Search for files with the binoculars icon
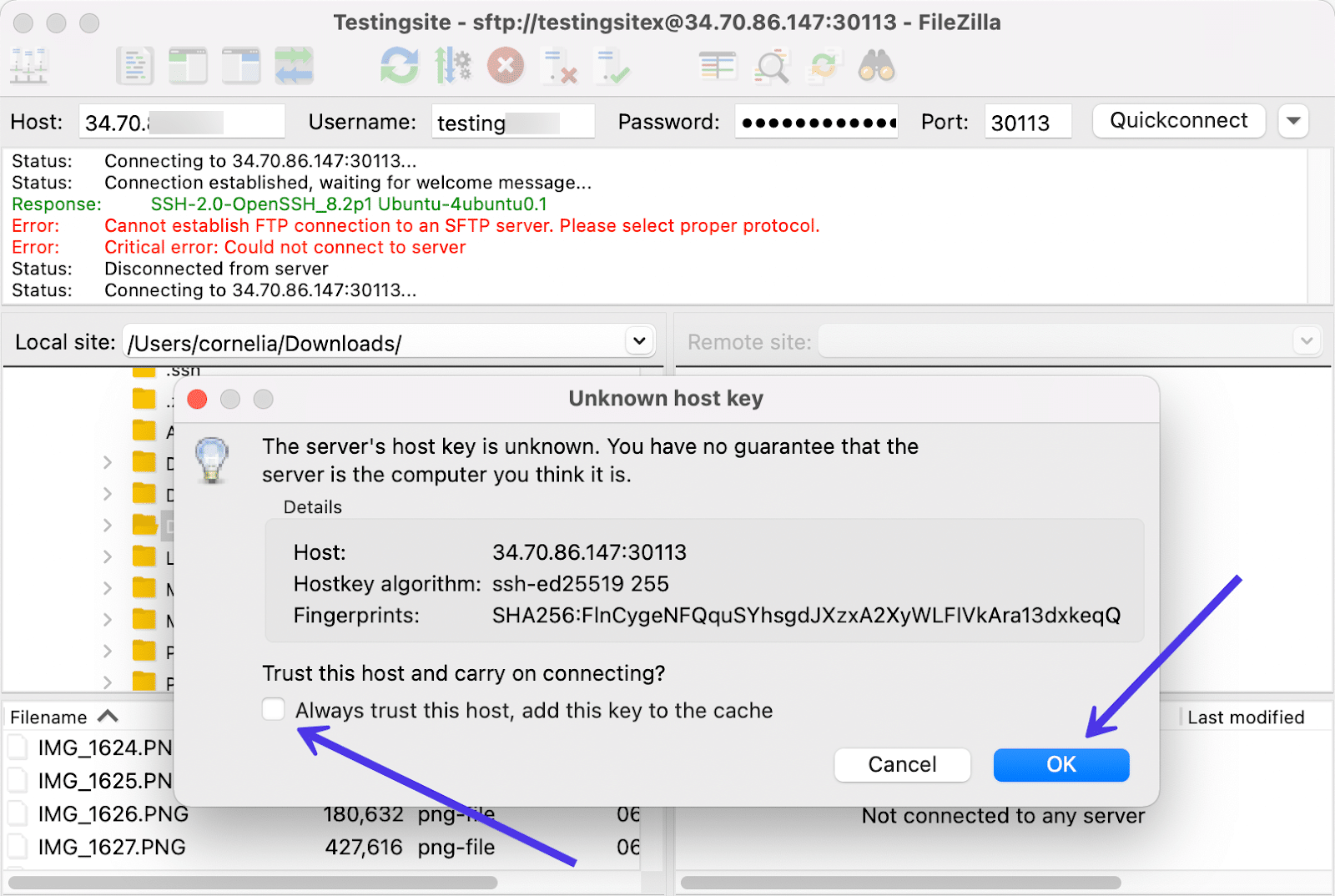The width and height of the screenshot is (1335, 896). (x=876, y=67)
